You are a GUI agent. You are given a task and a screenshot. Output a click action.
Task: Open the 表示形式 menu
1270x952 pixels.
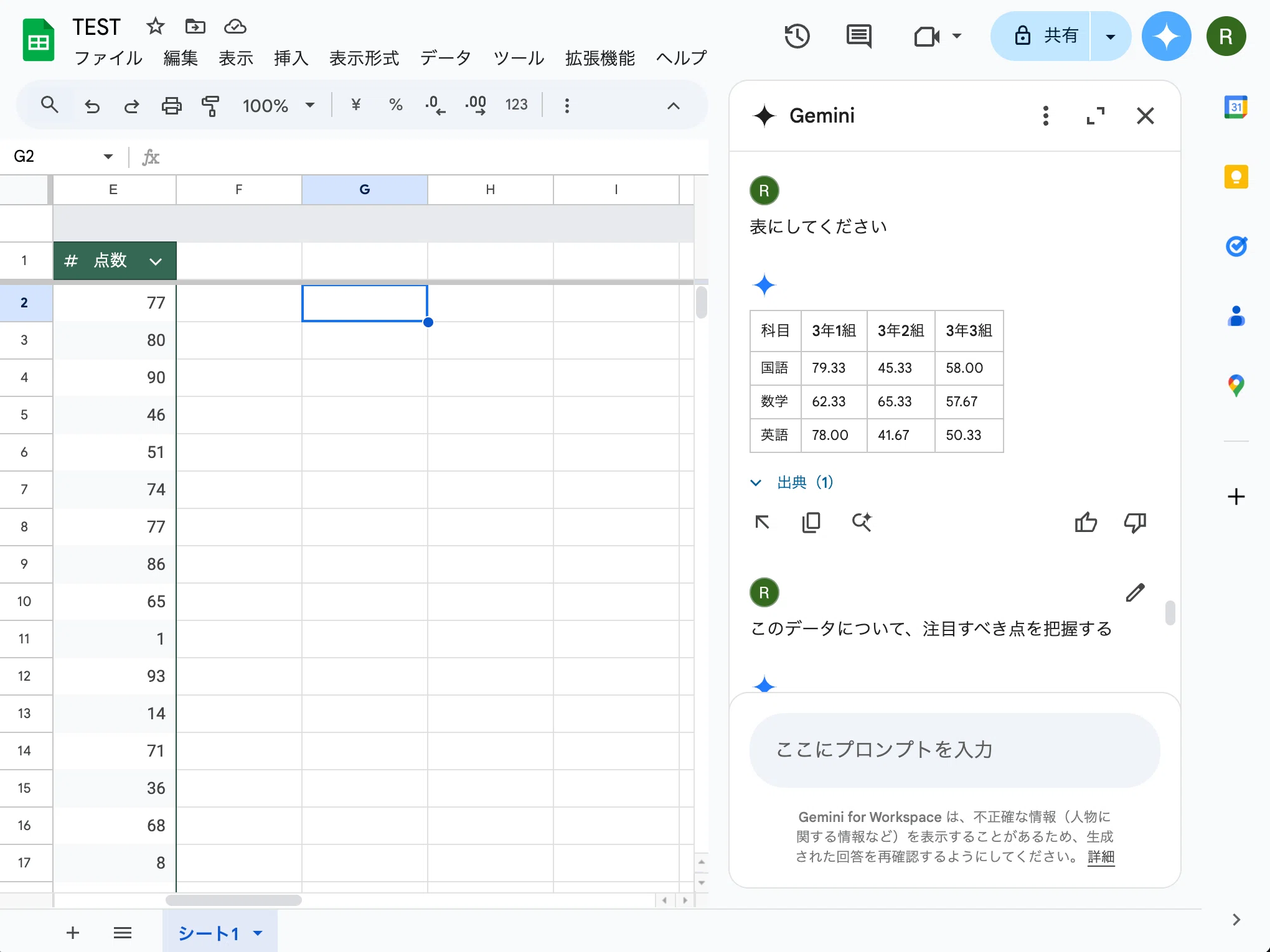(364, 58)
